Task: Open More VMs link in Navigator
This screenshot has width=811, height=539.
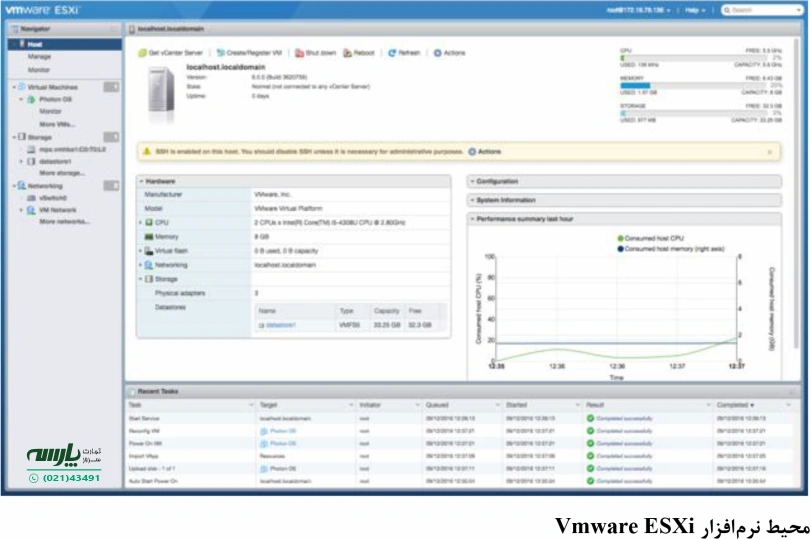Action: pos(57,124)
